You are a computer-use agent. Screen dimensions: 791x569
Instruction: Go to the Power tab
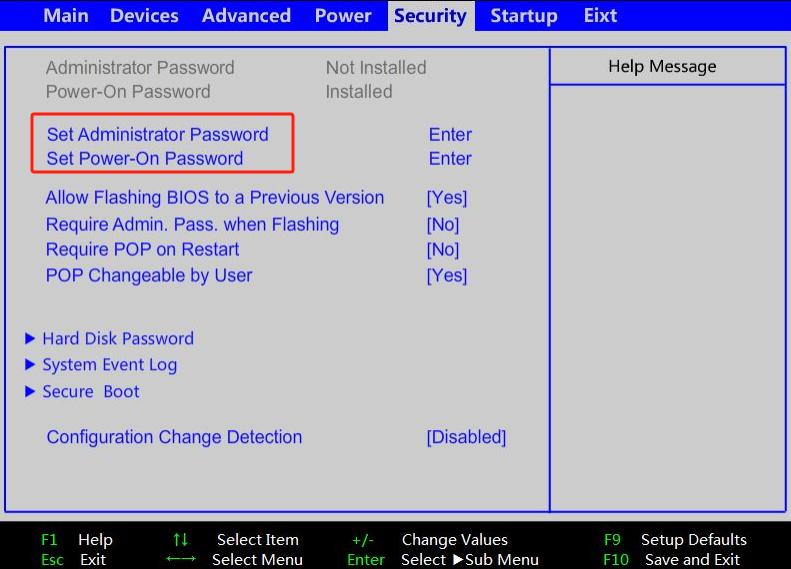(343, 16)
